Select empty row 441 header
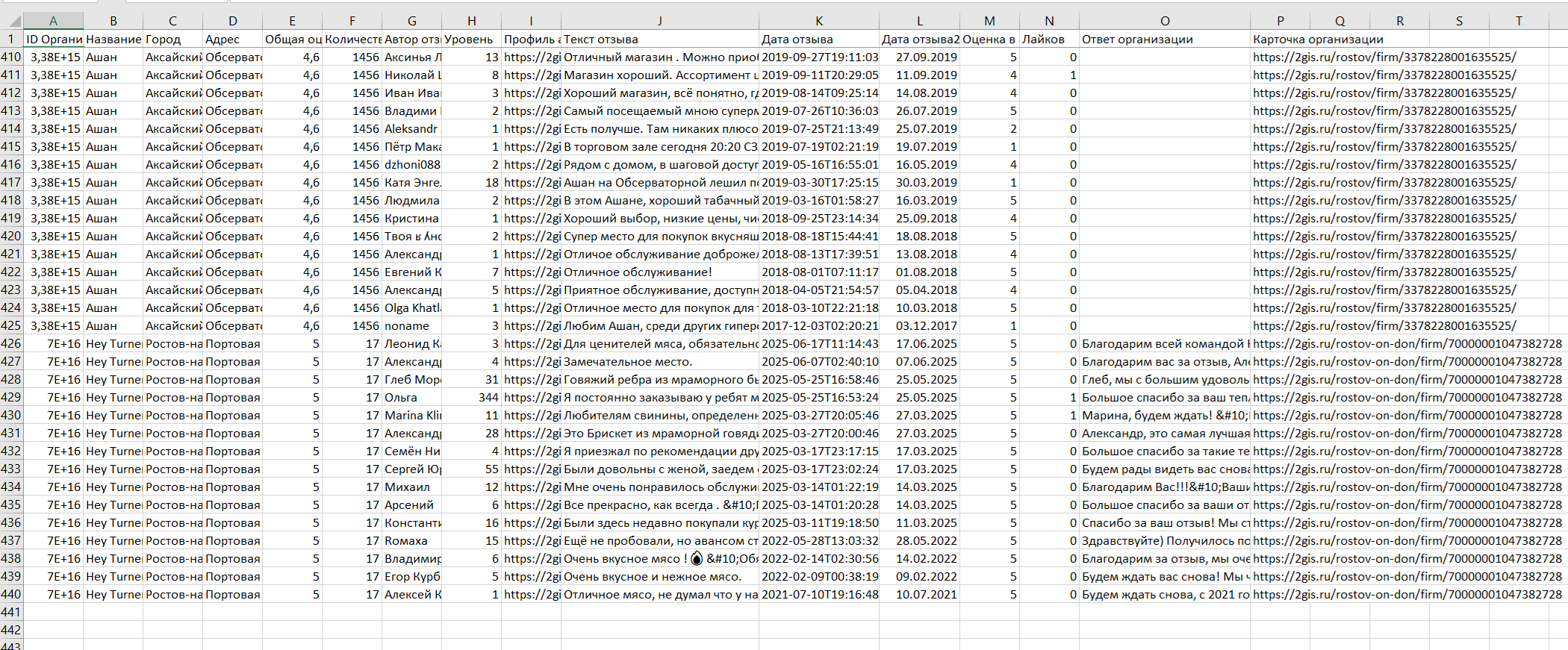Viewport: 1568px width, 650px height. tap(11, 612)
